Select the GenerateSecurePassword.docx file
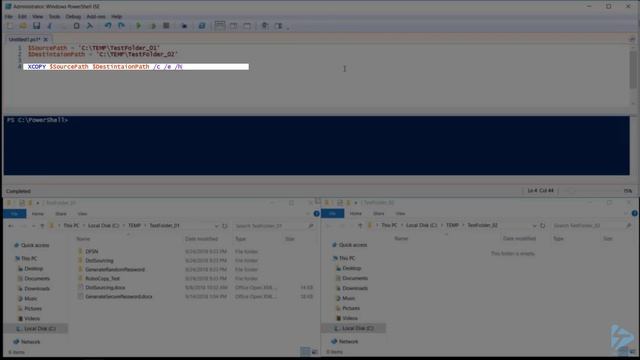 click(119, 296)
